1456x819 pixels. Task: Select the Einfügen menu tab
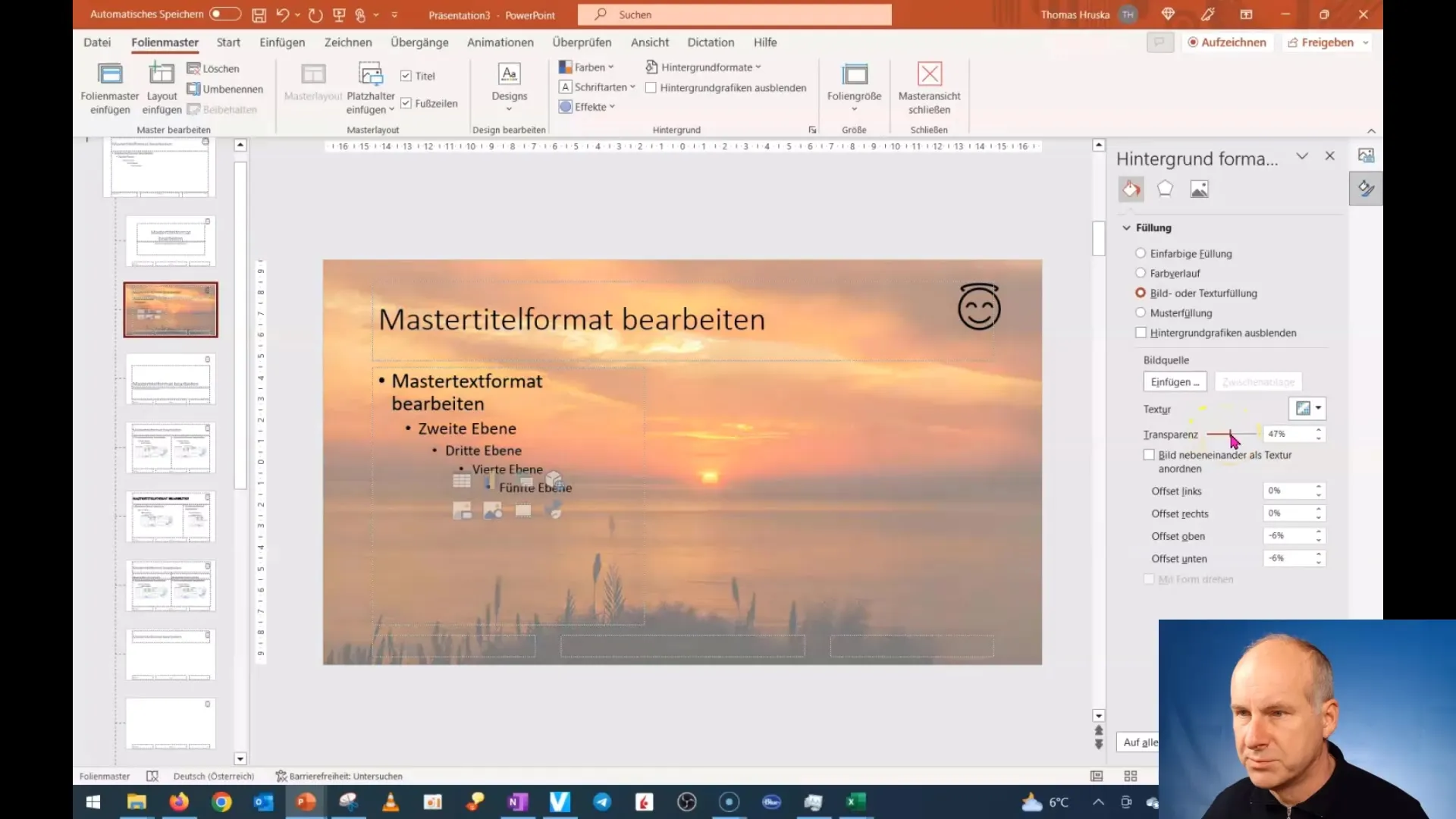pos(282,42)
